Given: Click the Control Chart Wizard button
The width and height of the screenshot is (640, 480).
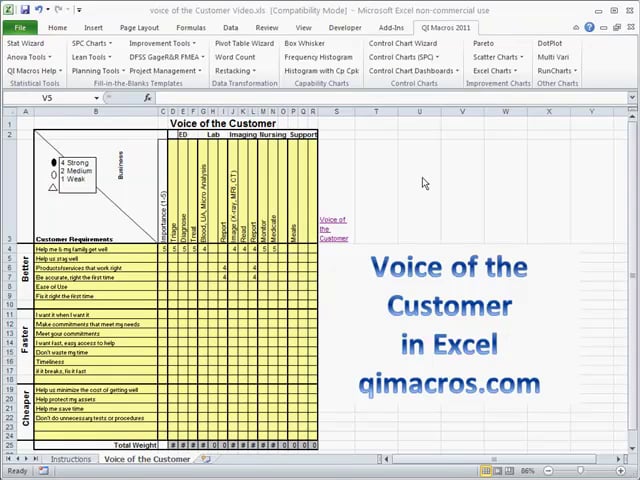Looking at the screenshot, I should (403, 43).
